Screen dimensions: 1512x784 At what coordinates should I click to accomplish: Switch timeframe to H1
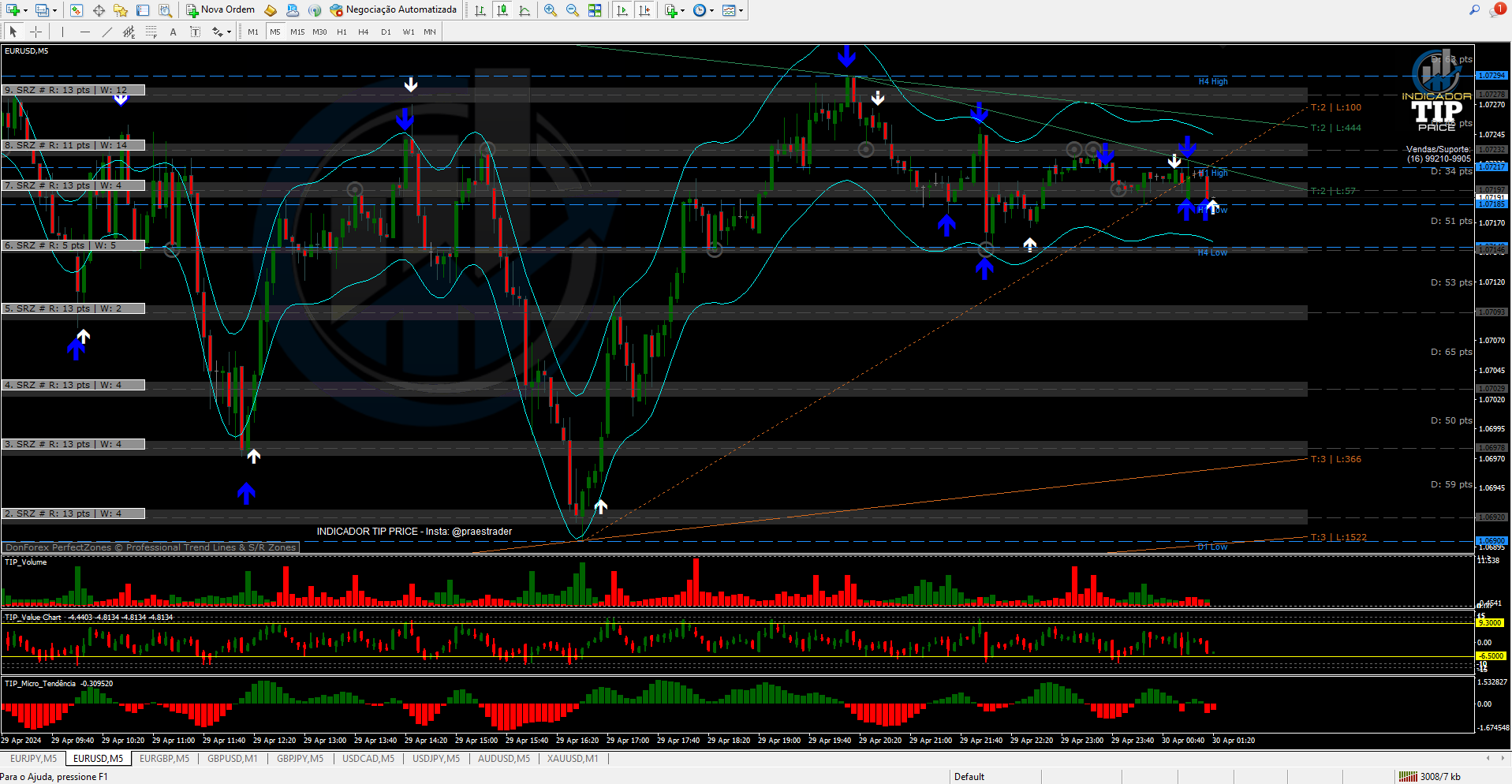[x=342, y=32]
